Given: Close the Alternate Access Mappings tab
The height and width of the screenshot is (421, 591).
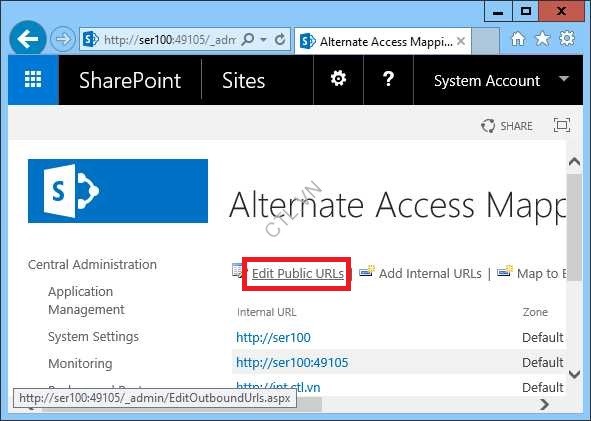Looking at the screenshot, I should [461, 41].
